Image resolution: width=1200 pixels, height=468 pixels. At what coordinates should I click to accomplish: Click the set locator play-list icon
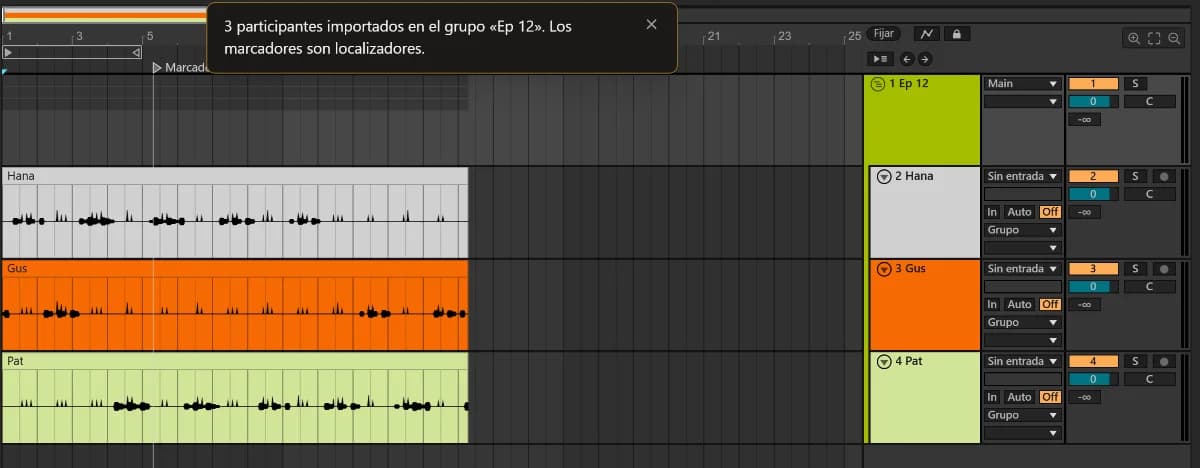[x=881, y=59]
